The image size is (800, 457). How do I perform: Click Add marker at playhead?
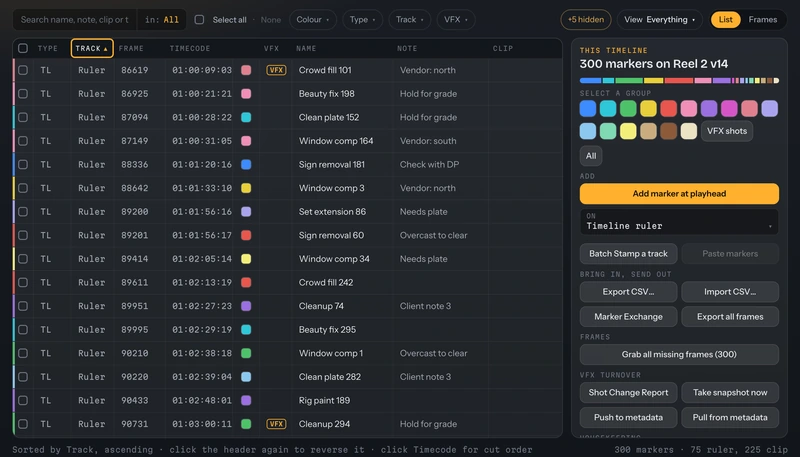click(679, 194)
